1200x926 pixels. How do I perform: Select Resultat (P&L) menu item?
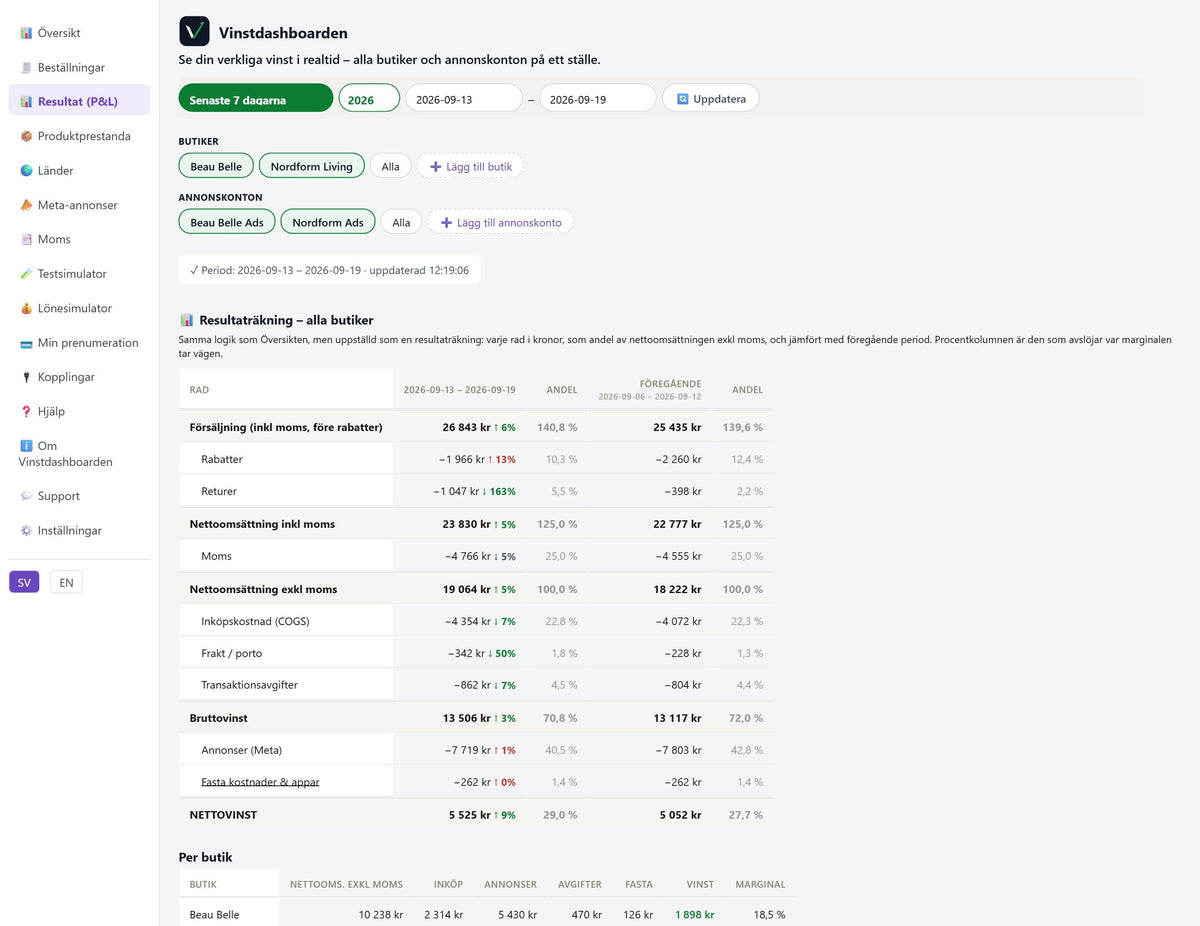(79, 101)
